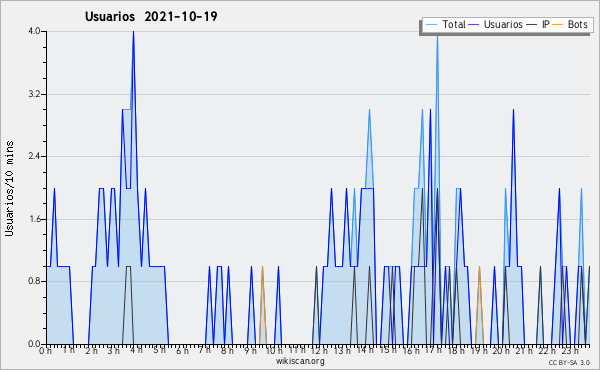This screenshot has width=600, height=370.
Task: Click the y-axis value '0.8'
Action: coord(34,282)
